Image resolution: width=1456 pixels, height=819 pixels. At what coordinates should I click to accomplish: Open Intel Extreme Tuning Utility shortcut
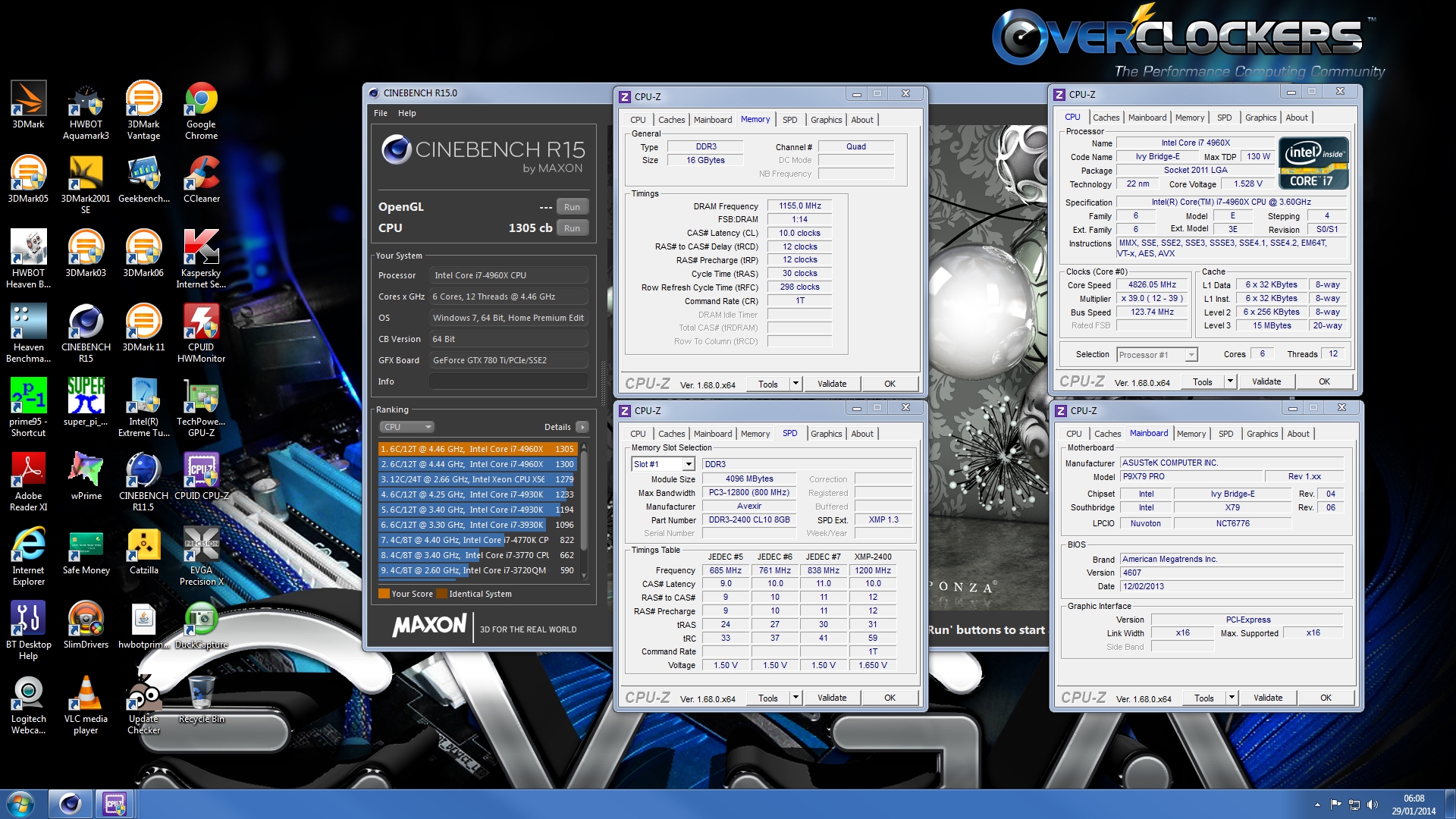[x=143, y=408]
